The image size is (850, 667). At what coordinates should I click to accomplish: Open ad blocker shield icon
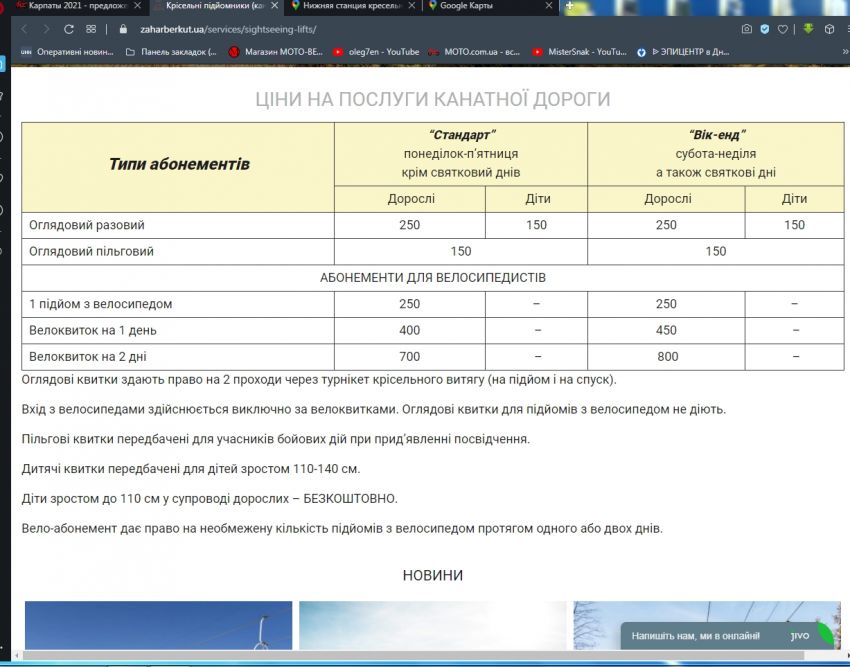[764, 29]
